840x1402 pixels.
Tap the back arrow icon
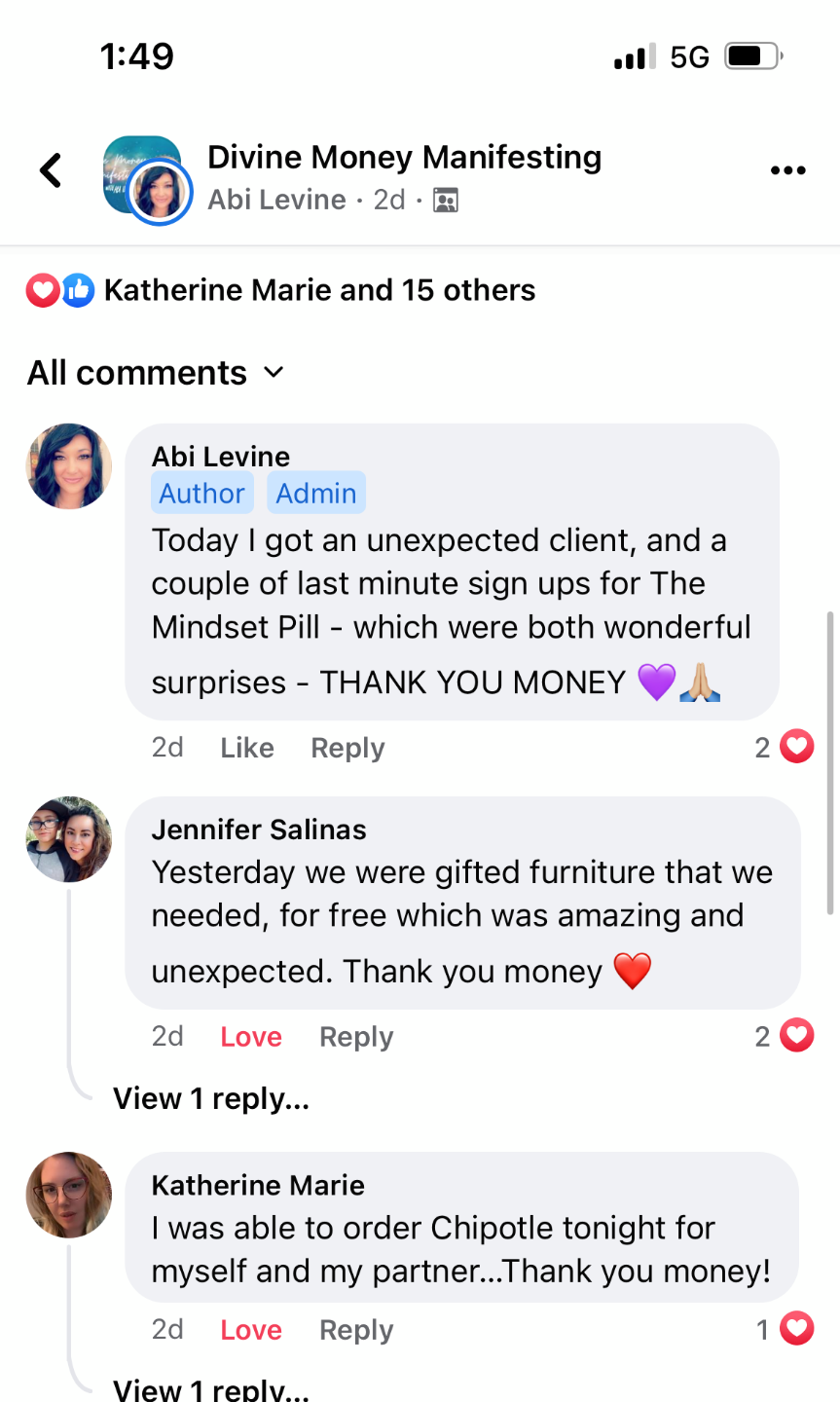click(51, 170)
